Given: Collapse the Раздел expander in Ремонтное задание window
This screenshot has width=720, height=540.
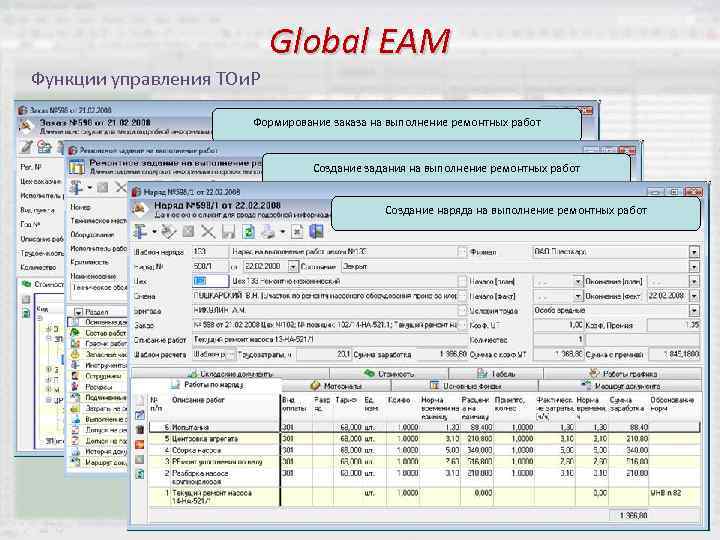Looking at the screenshot, I should (78, 312).
